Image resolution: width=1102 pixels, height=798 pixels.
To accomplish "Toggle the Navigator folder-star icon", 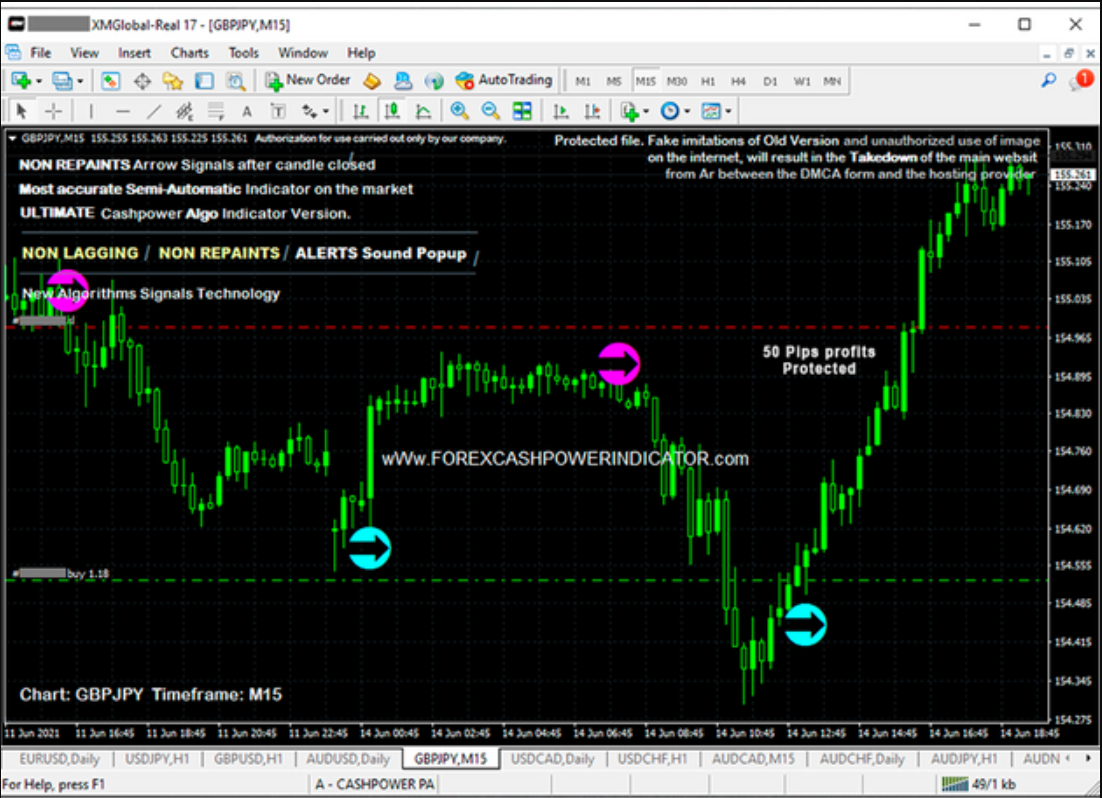I will pyautogui.click(x=173, y=81).
